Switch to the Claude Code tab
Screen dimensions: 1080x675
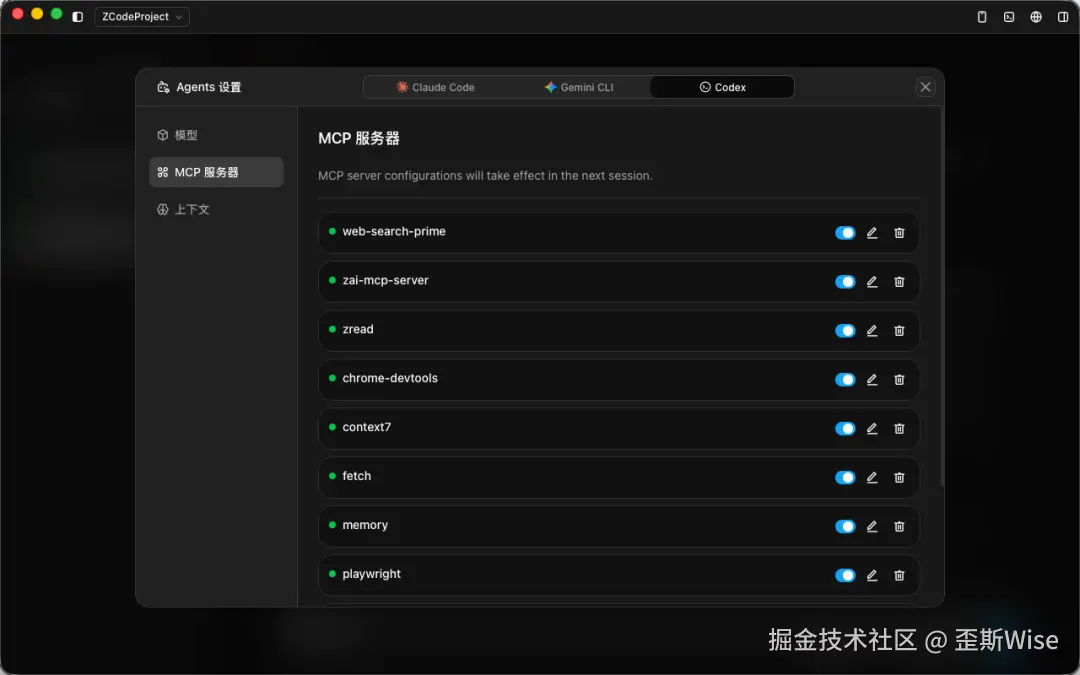pos(435,87)
